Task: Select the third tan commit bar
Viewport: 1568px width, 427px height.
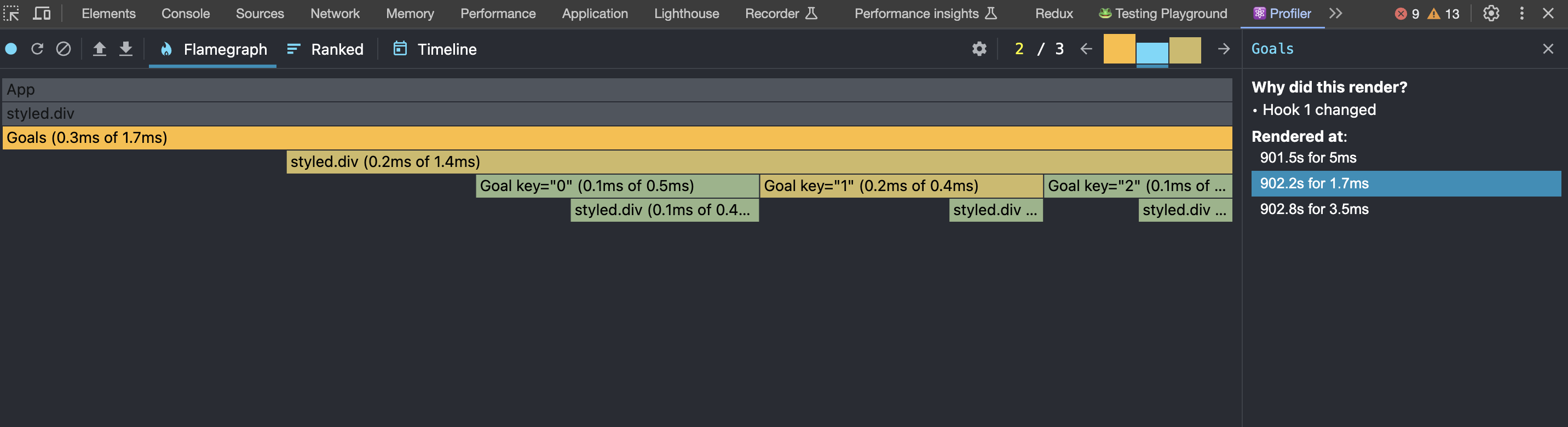Action: (x=1185, y=50)
